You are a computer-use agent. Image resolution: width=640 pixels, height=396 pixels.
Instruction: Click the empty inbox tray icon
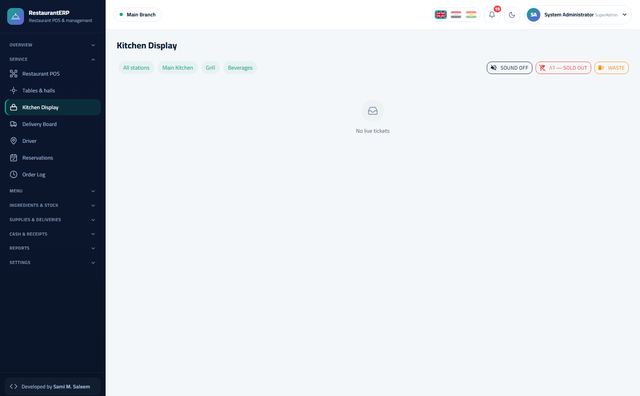click(x=373, y=111)
